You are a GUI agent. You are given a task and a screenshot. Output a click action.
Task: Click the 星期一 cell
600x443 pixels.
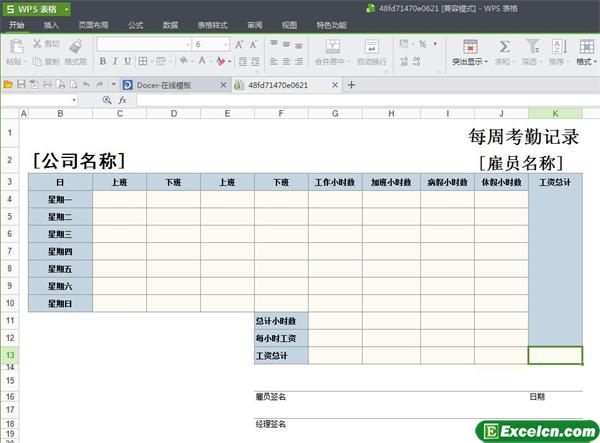click(60, 199)
